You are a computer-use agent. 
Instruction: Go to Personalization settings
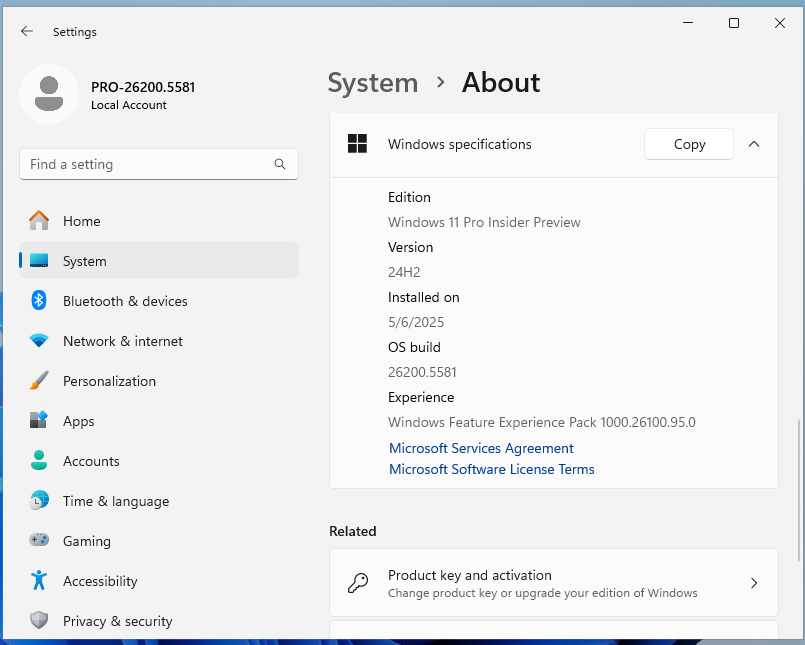(159, 381)
